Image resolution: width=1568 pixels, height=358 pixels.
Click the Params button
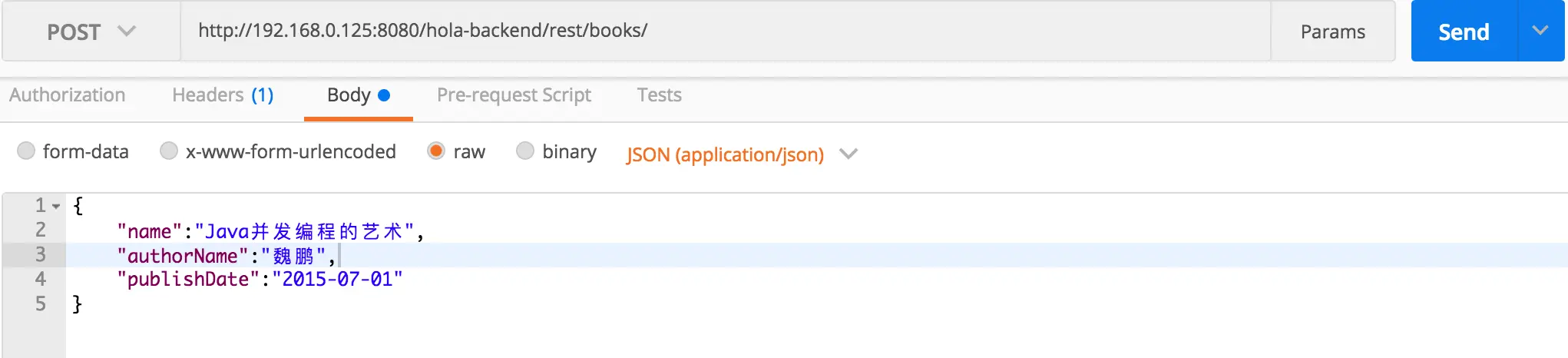click(1332, 31)
